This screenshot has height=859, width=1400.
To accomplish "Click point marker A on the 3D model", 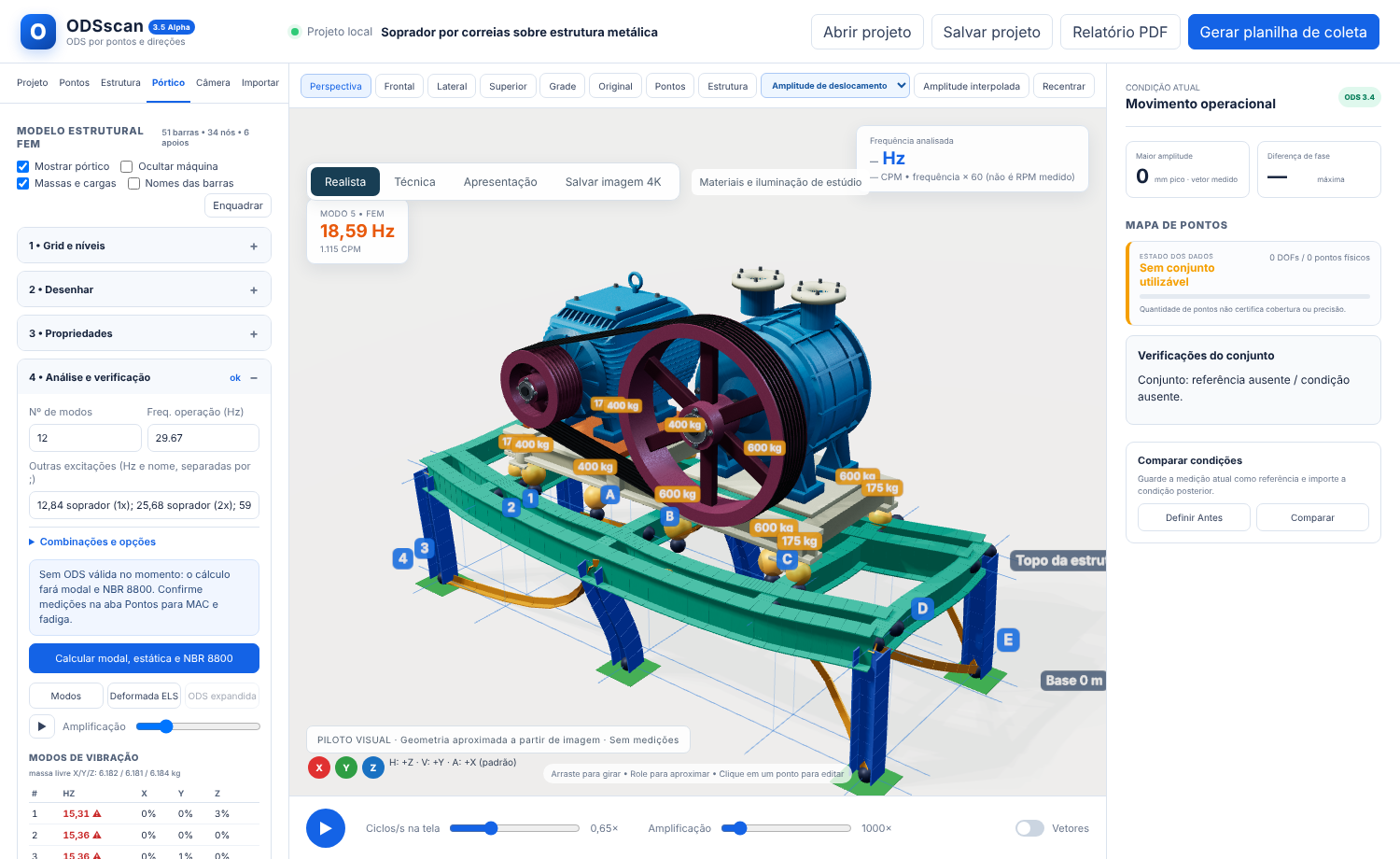I will click(x=610, y=495).
